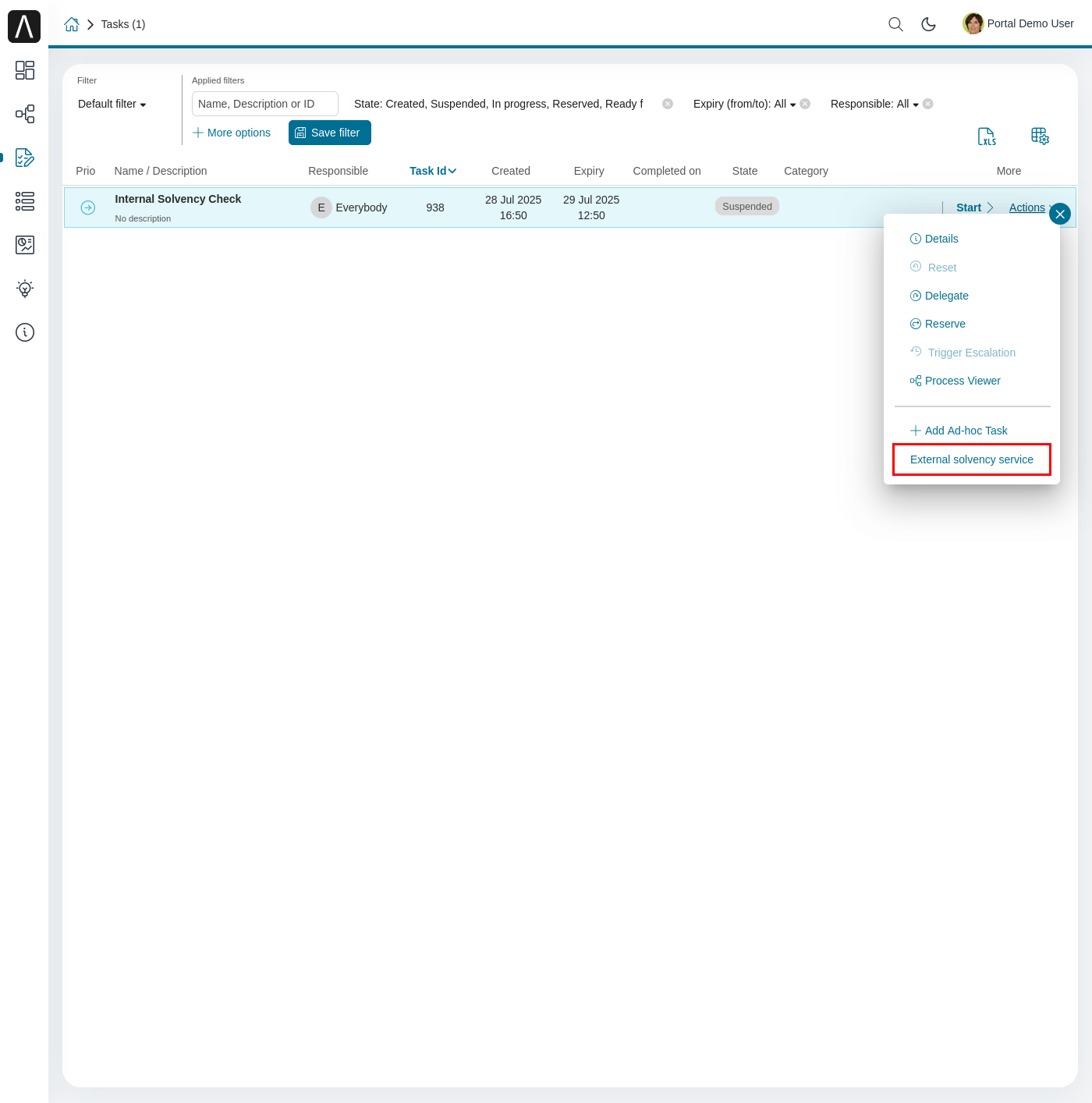Start the Internal Solvency Check task
Viewport: 1092px width, 1103px height.
(968, 207)
